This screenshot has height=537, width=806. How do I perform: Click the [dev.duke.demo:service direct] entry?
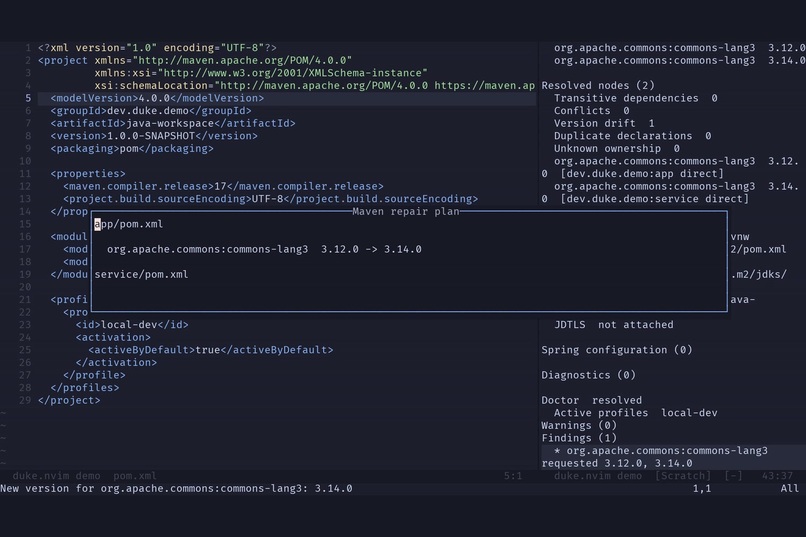pos(655,199)
